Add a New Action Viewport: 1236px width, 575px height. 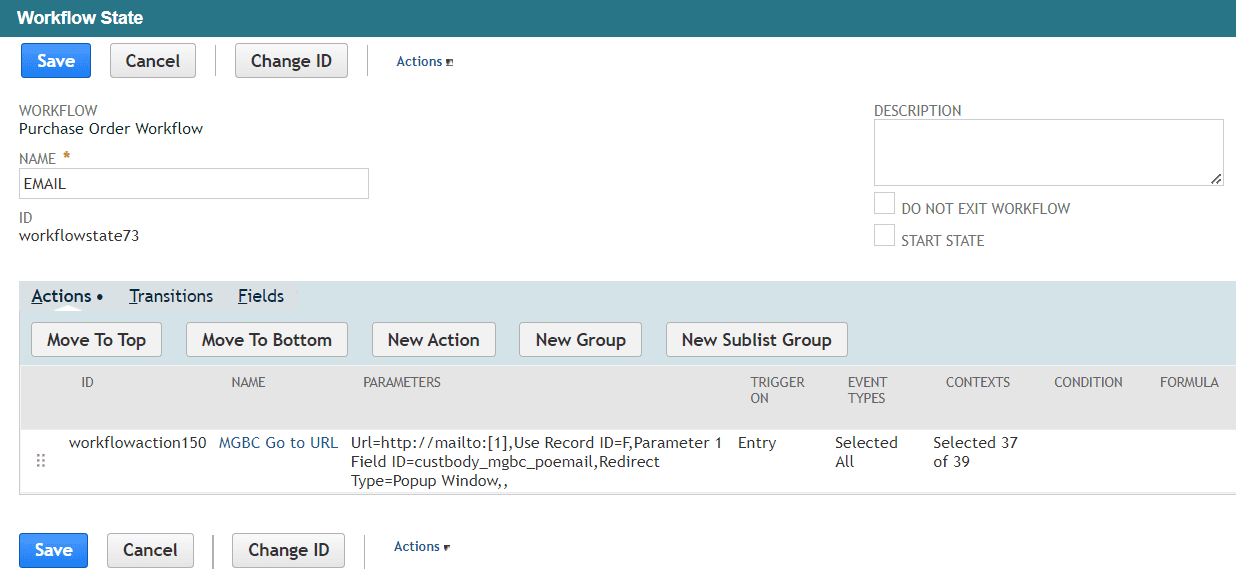tap(433, 340)
